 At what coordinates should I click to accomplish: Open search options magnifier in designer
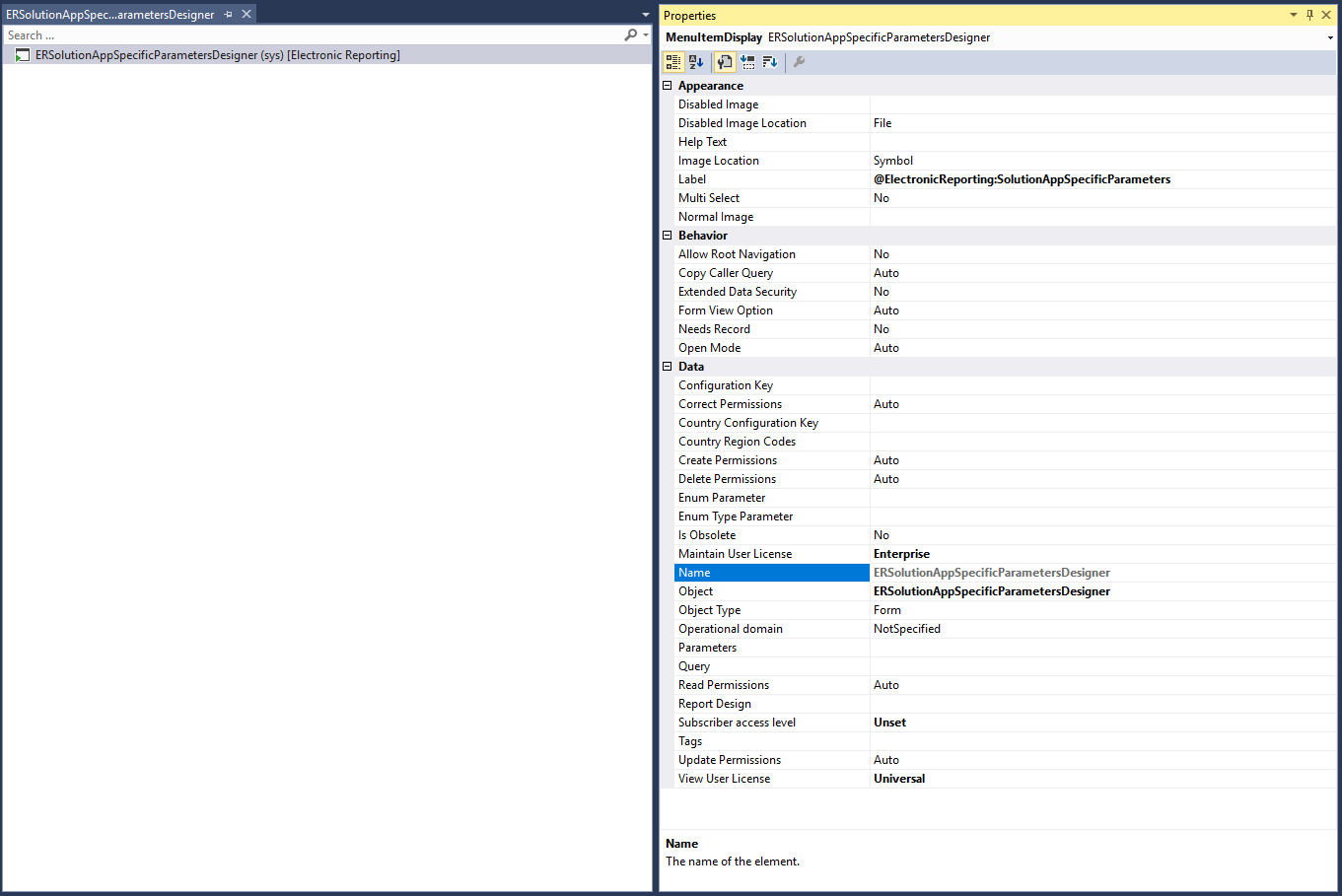click(x=631, y=35)
